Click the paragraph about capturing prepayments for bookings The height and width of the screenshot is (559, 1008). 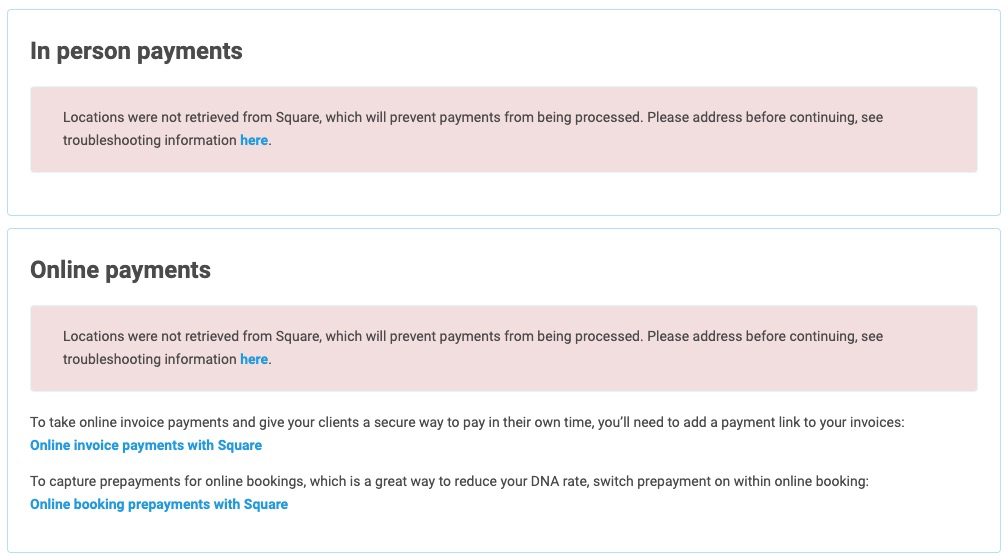[449, 482]
